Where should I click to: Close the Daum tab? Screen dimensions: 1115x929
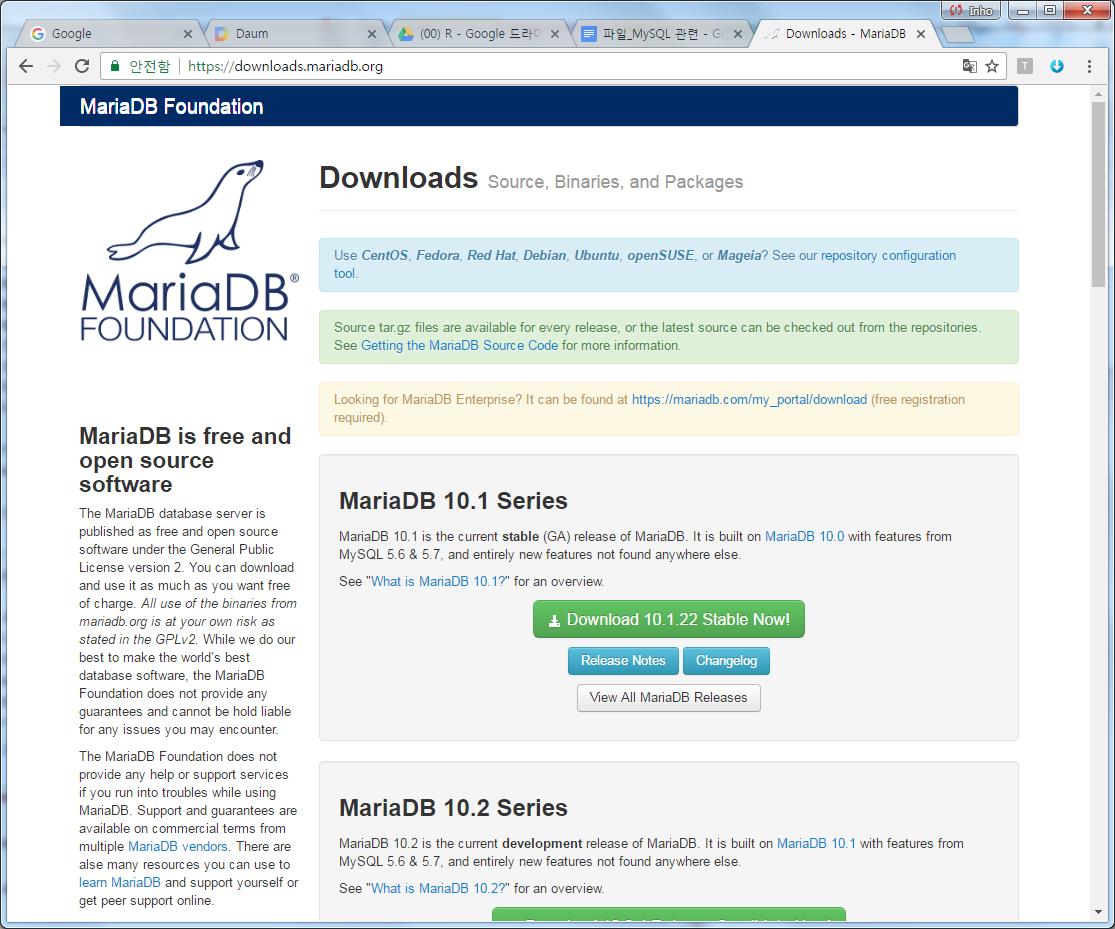pyautogui.click(x=372, y=33)
